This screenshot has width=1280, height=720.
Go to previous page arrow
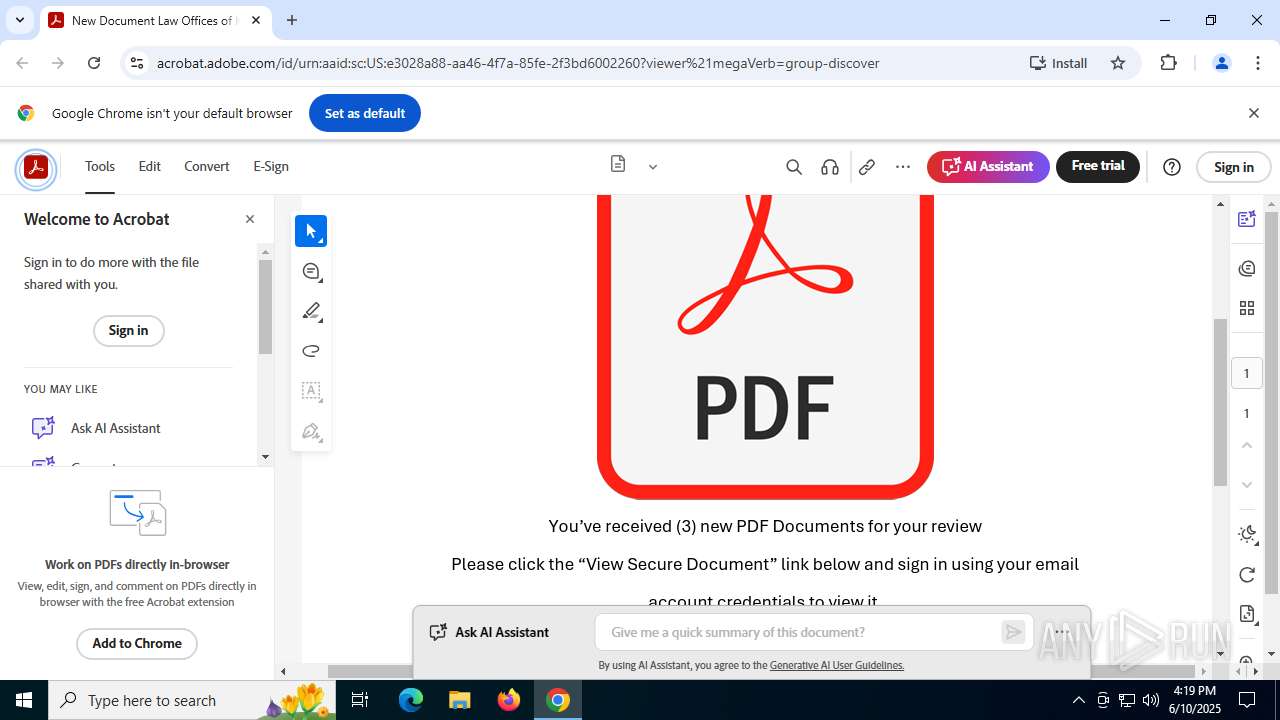pyautogui.click(x=1246, y=445)
